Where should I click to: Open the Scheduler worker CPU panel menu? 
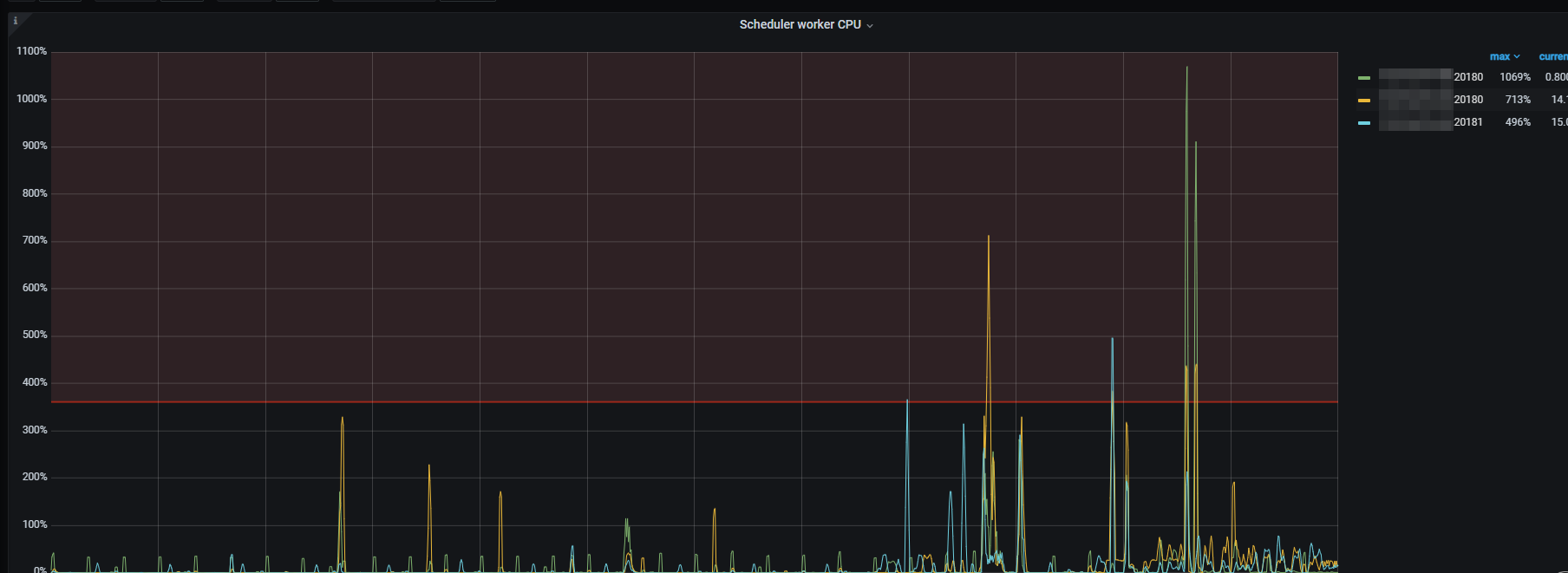click(x=799, y=24)
